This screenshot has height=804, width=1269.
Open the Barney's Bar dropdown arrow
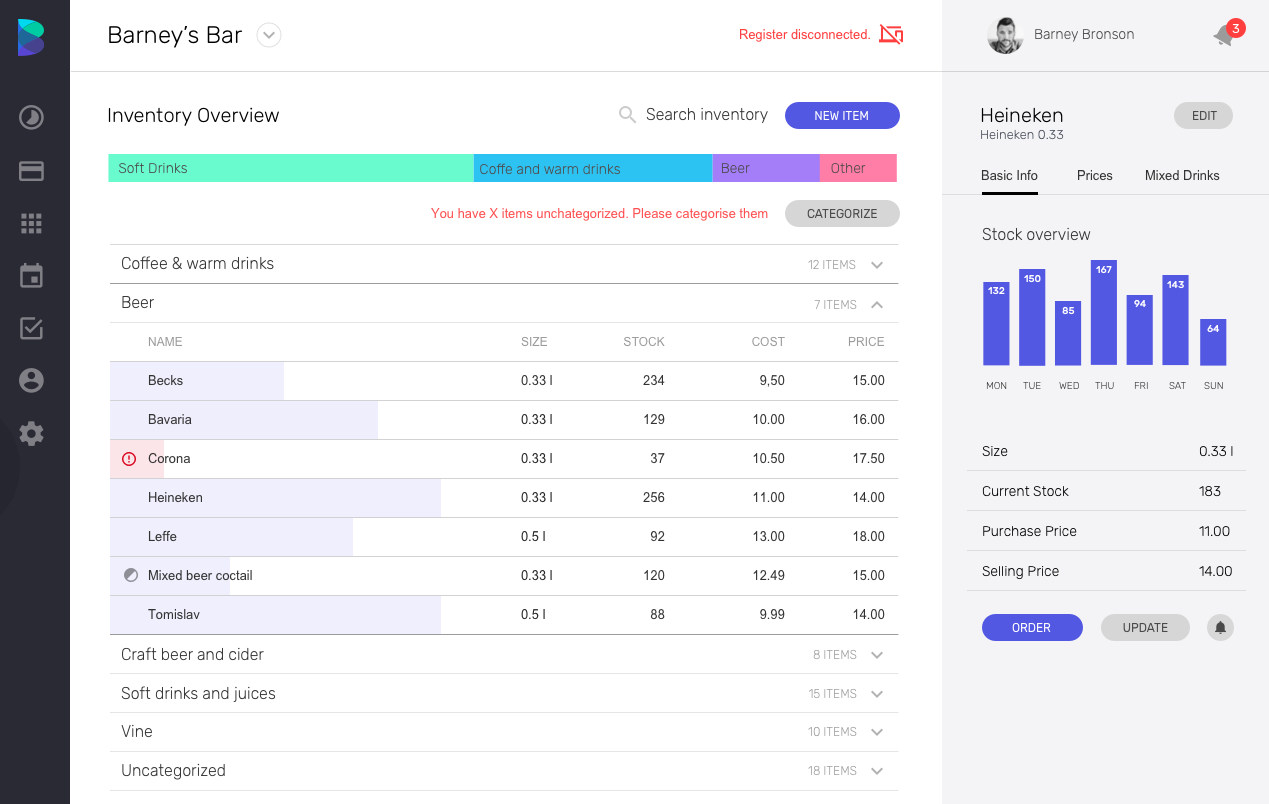(268, 36)
